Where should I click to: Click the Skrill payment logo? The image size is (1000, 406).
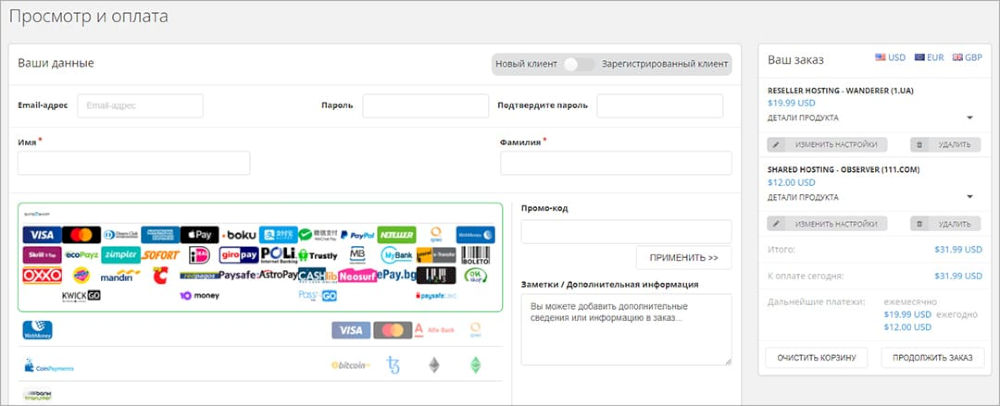pyautogui.click(x=42, y=255)
